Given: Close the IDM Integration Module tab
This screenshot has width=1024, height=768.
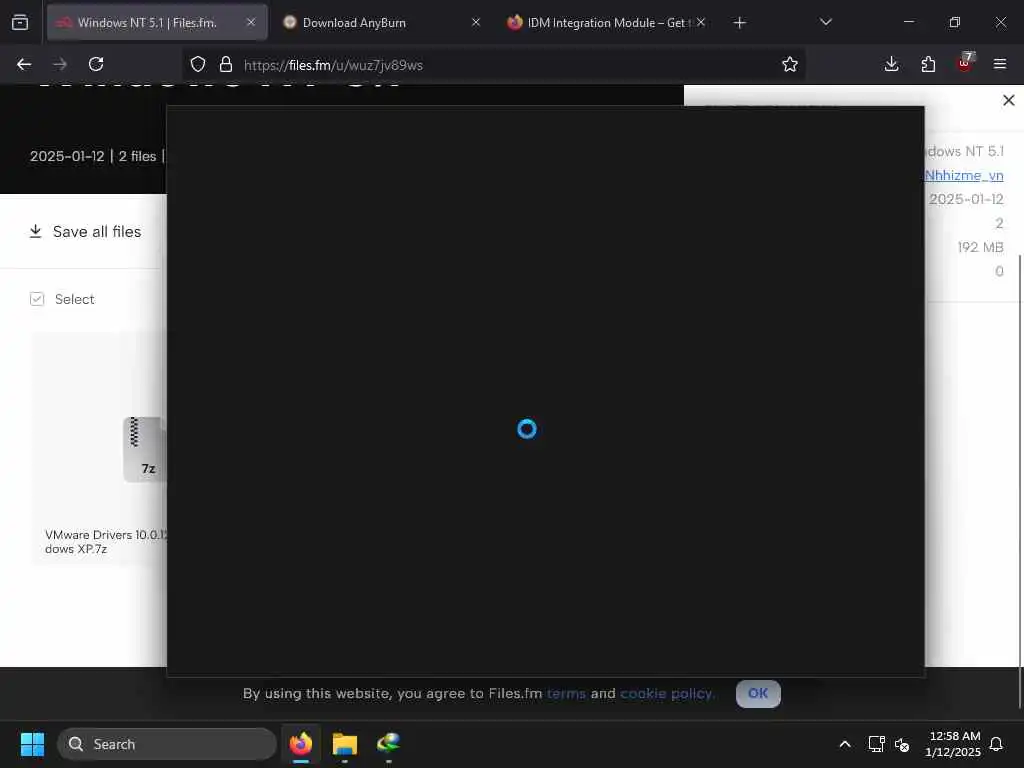Looking at the screenshot, I should click(x=701, y=22).
